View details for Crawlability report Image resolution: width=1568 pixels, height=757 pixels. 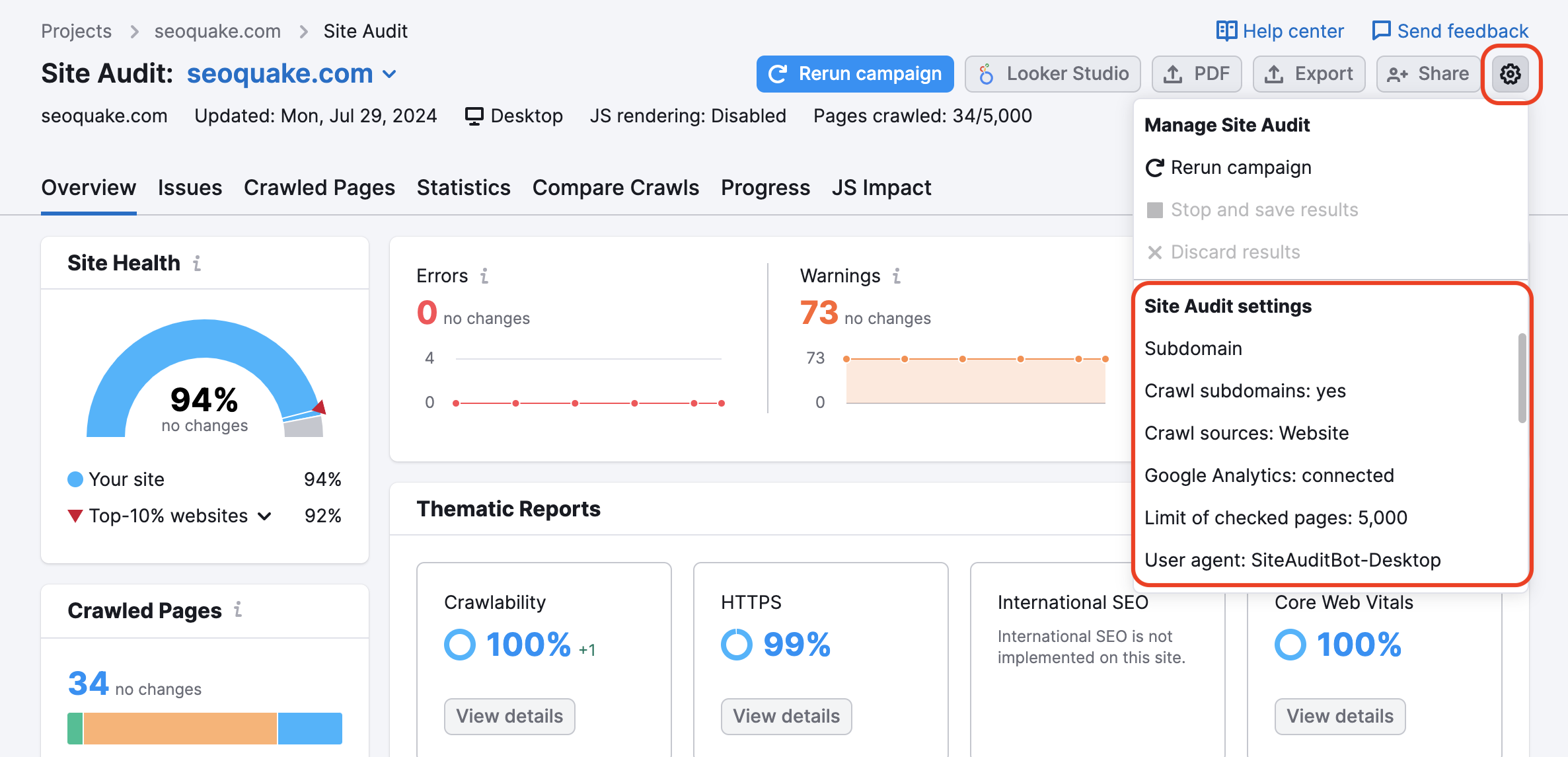(509, 716)
